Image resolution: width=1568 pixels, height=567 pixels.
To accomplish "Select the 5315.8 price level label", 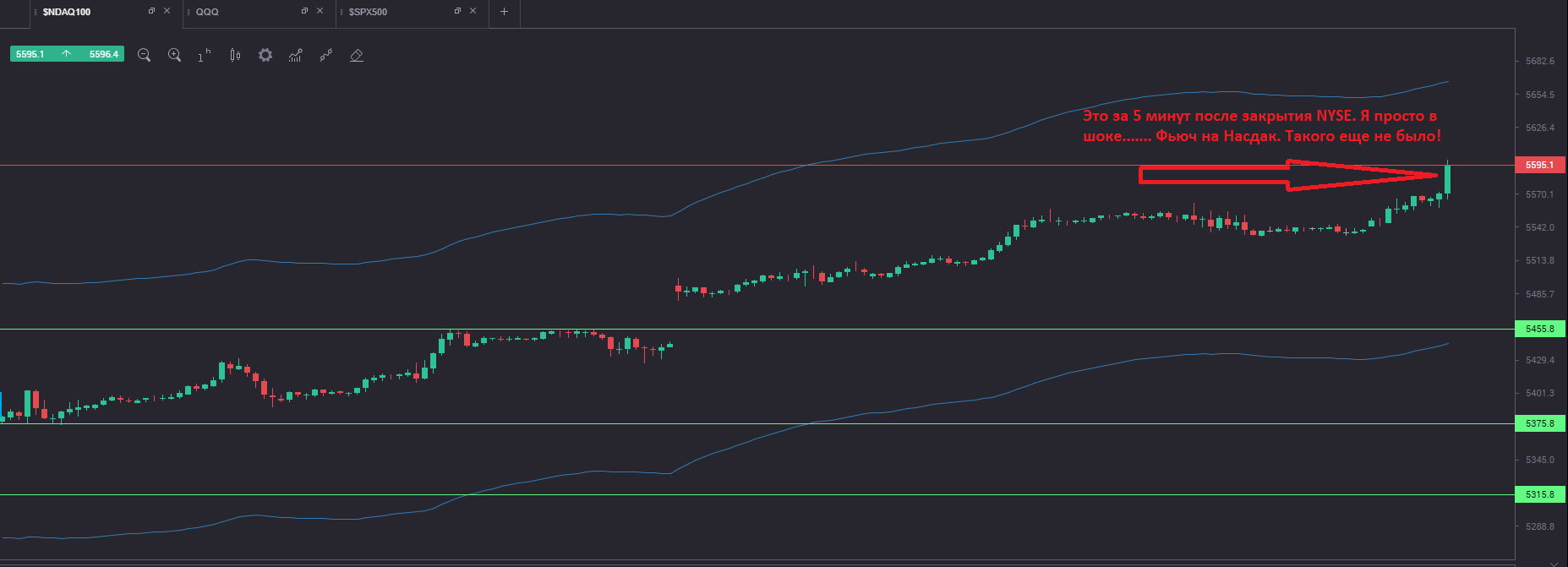I will pos(1540,494).
